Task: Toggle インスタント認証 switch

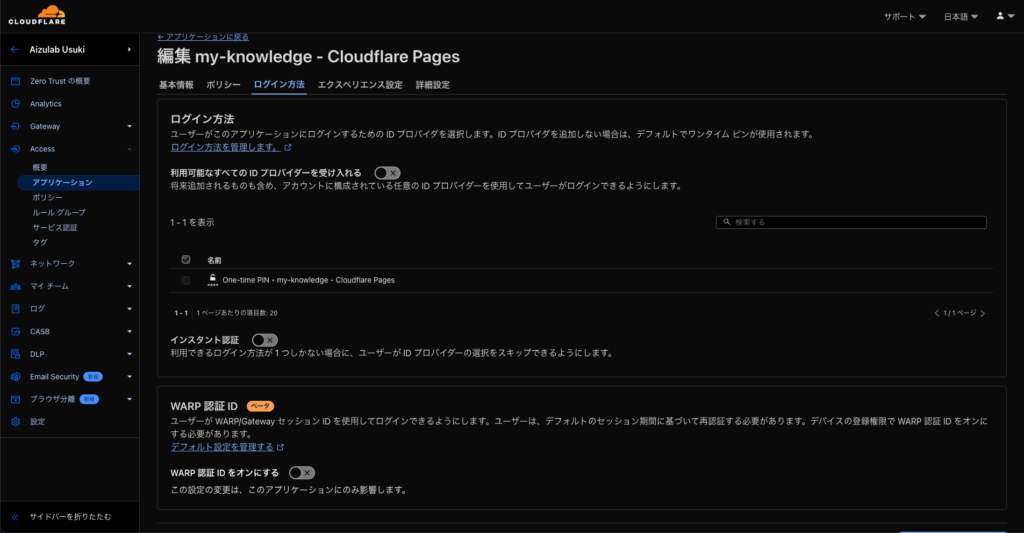Action: tap(265, 340)
